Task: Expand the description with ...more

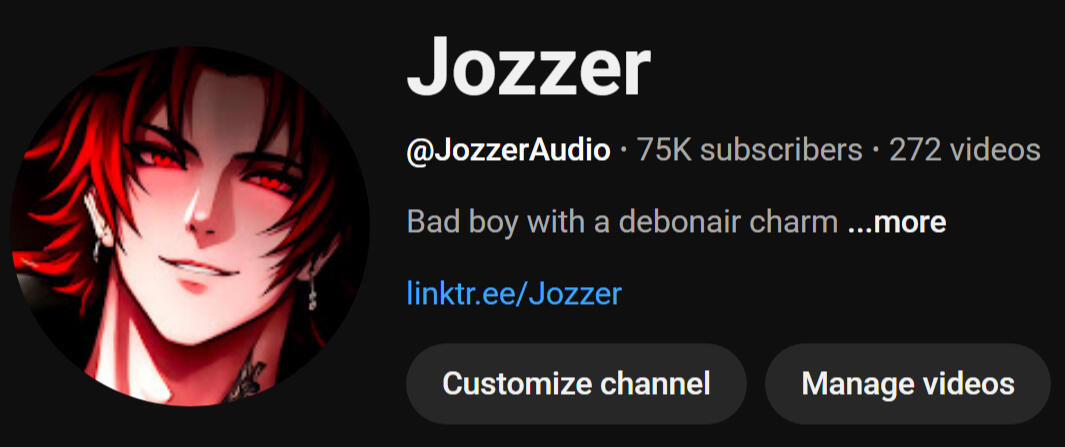Action: coord(897,222)
